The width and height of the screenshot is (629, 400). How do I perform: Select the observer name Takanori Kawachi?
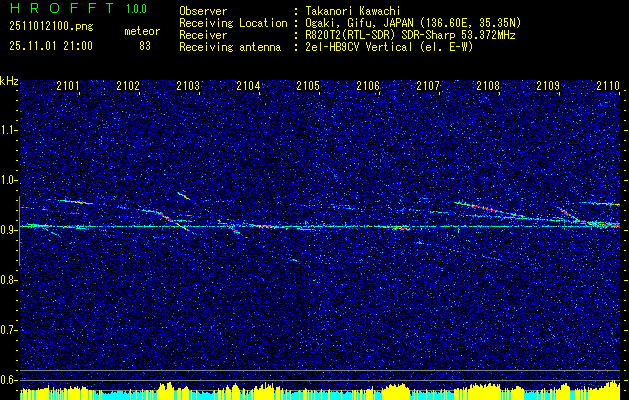pos(353,11)
